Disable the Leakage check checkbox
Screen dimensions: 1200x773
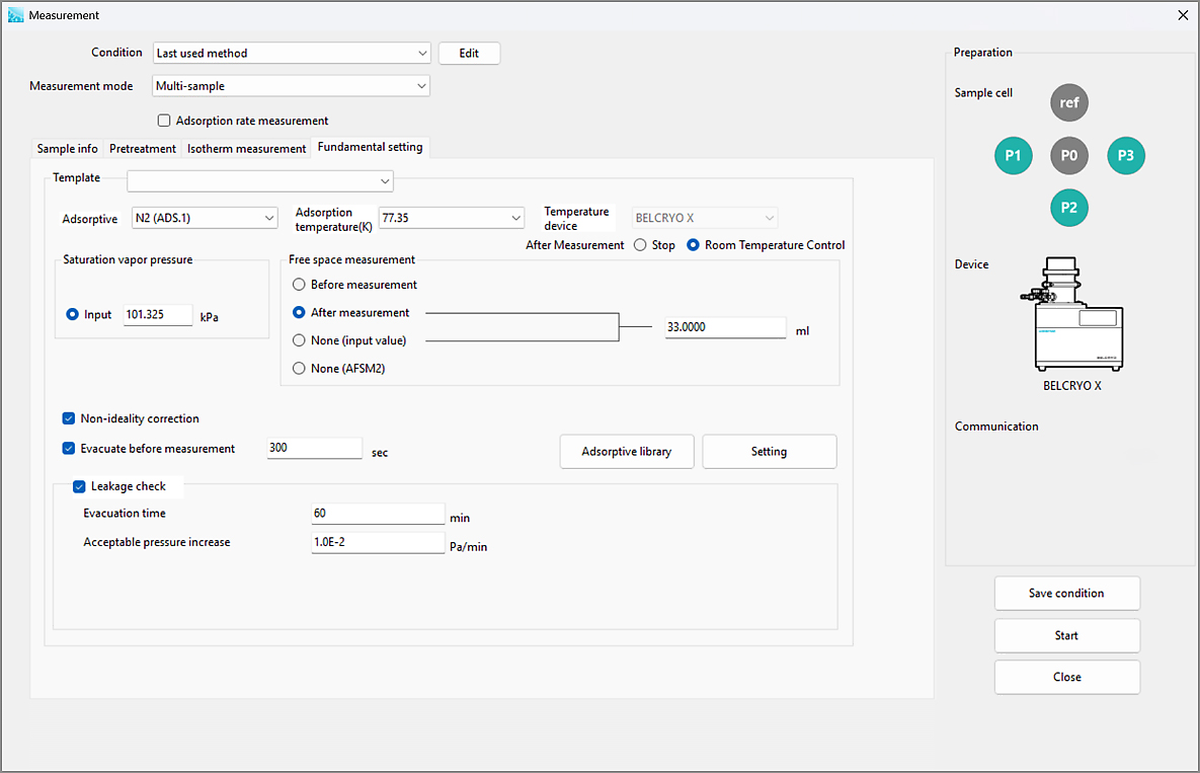[79, 487]
